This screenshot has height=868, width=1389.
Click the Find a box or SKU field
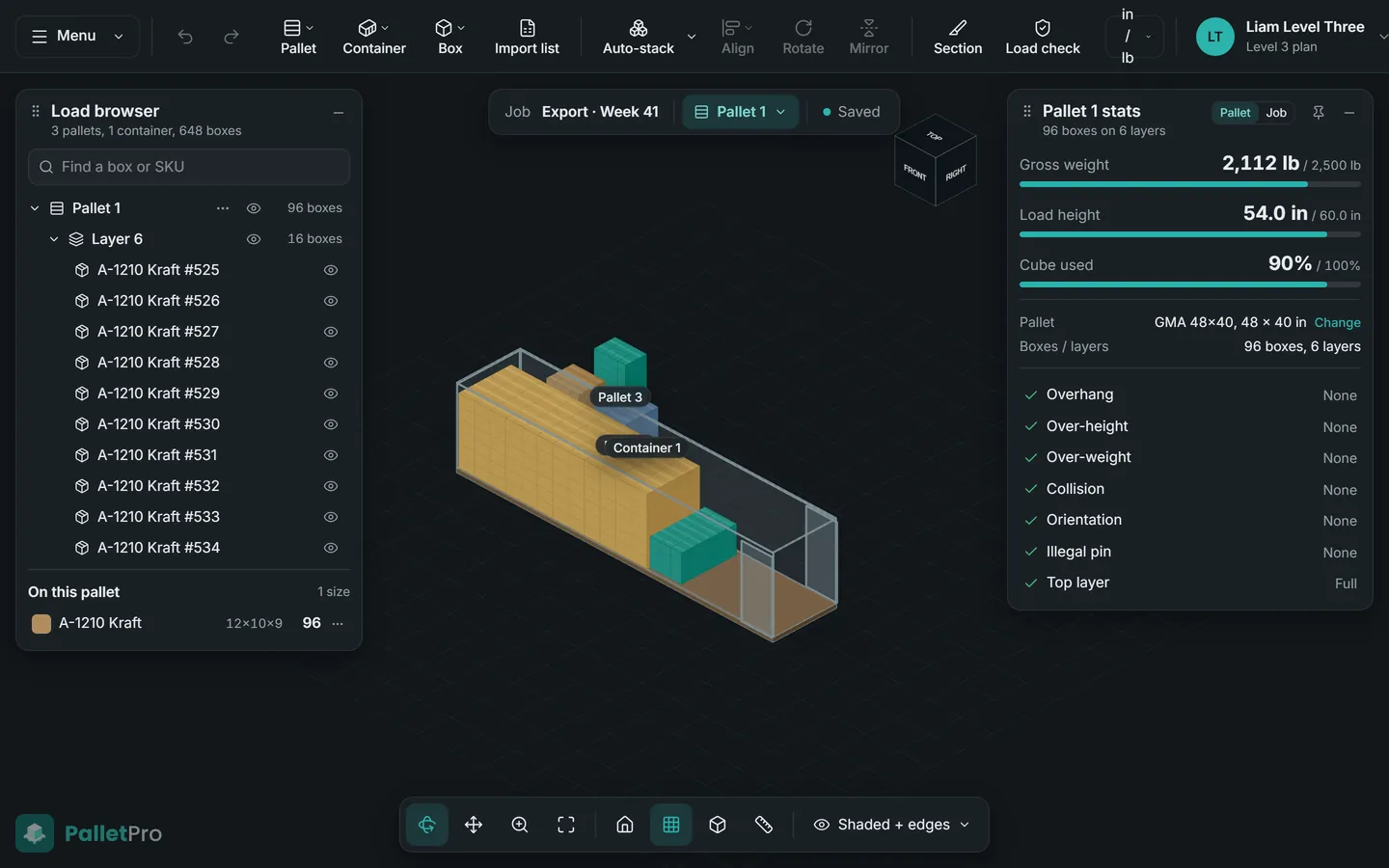click(189, 167)
